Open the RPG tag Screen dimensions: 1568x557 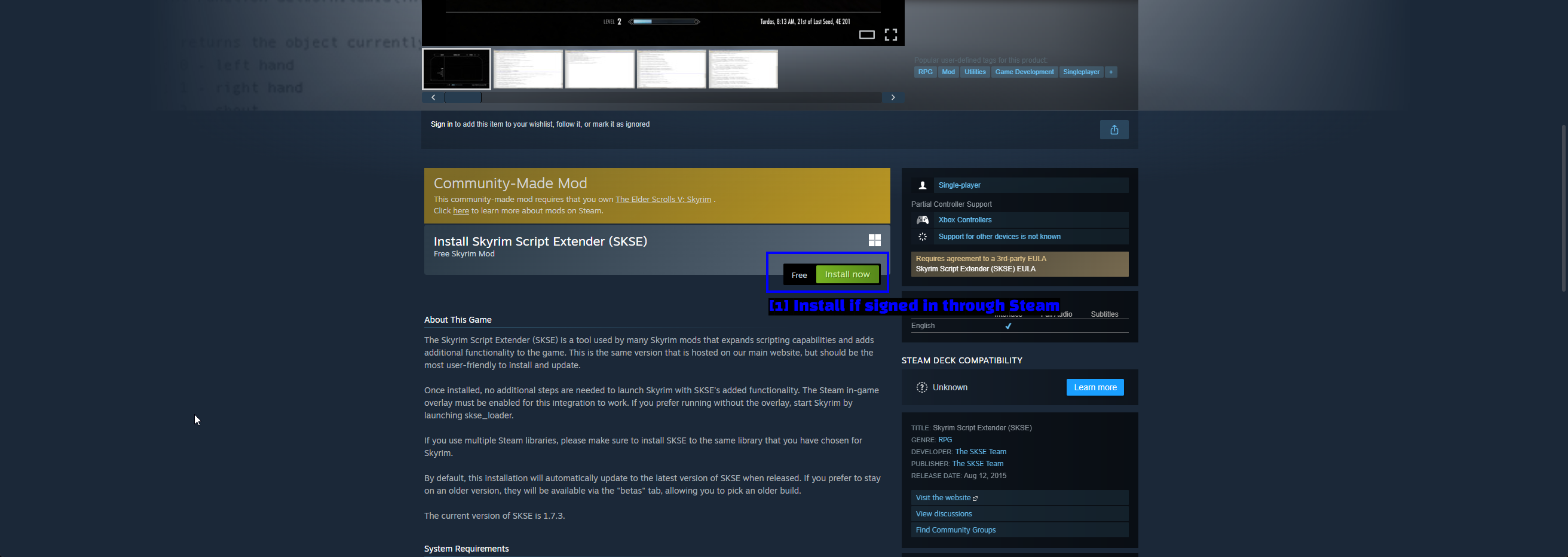coord(925,72)
